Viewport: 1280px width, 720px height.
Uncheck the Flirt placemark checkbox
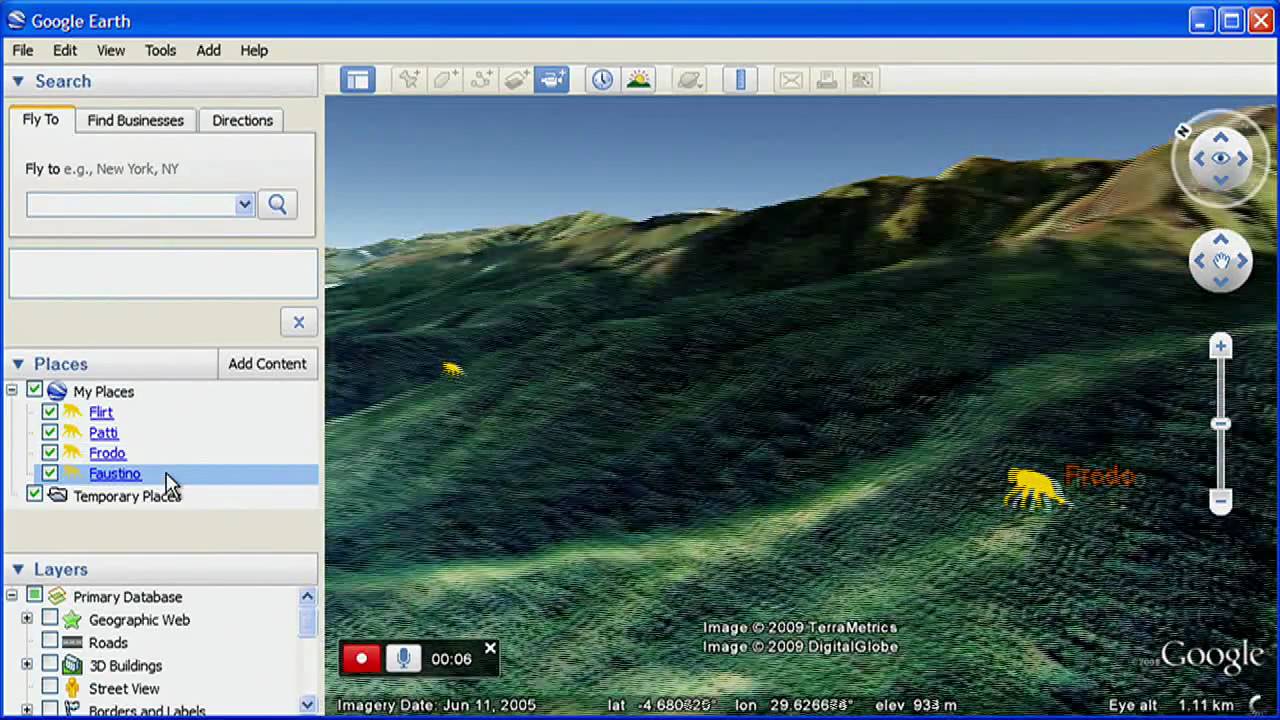49,411
